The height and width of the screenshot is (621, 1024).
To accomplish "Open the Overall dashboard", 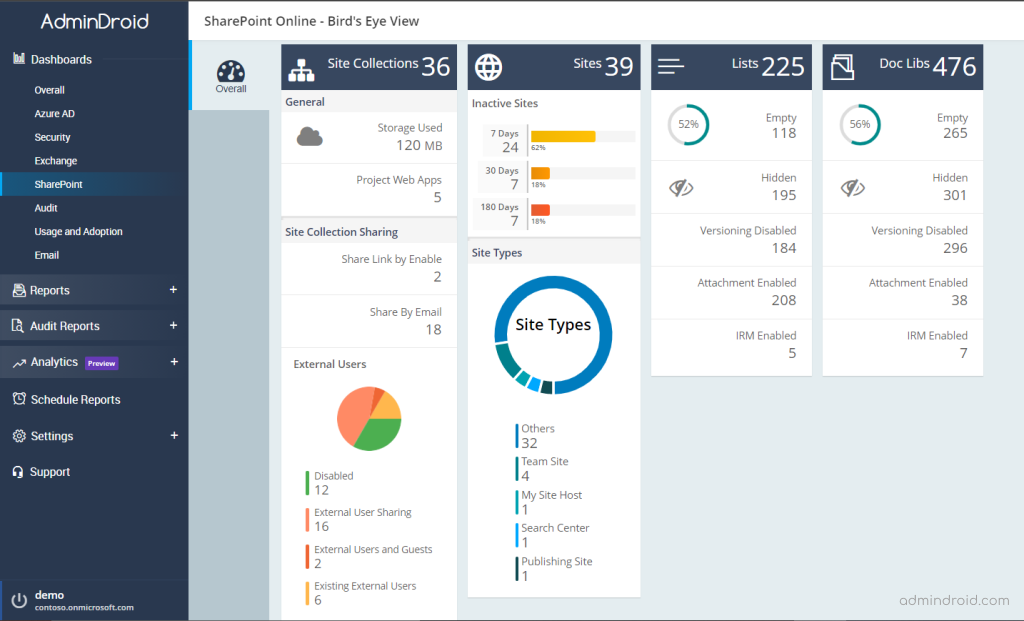I will (50, 90).
